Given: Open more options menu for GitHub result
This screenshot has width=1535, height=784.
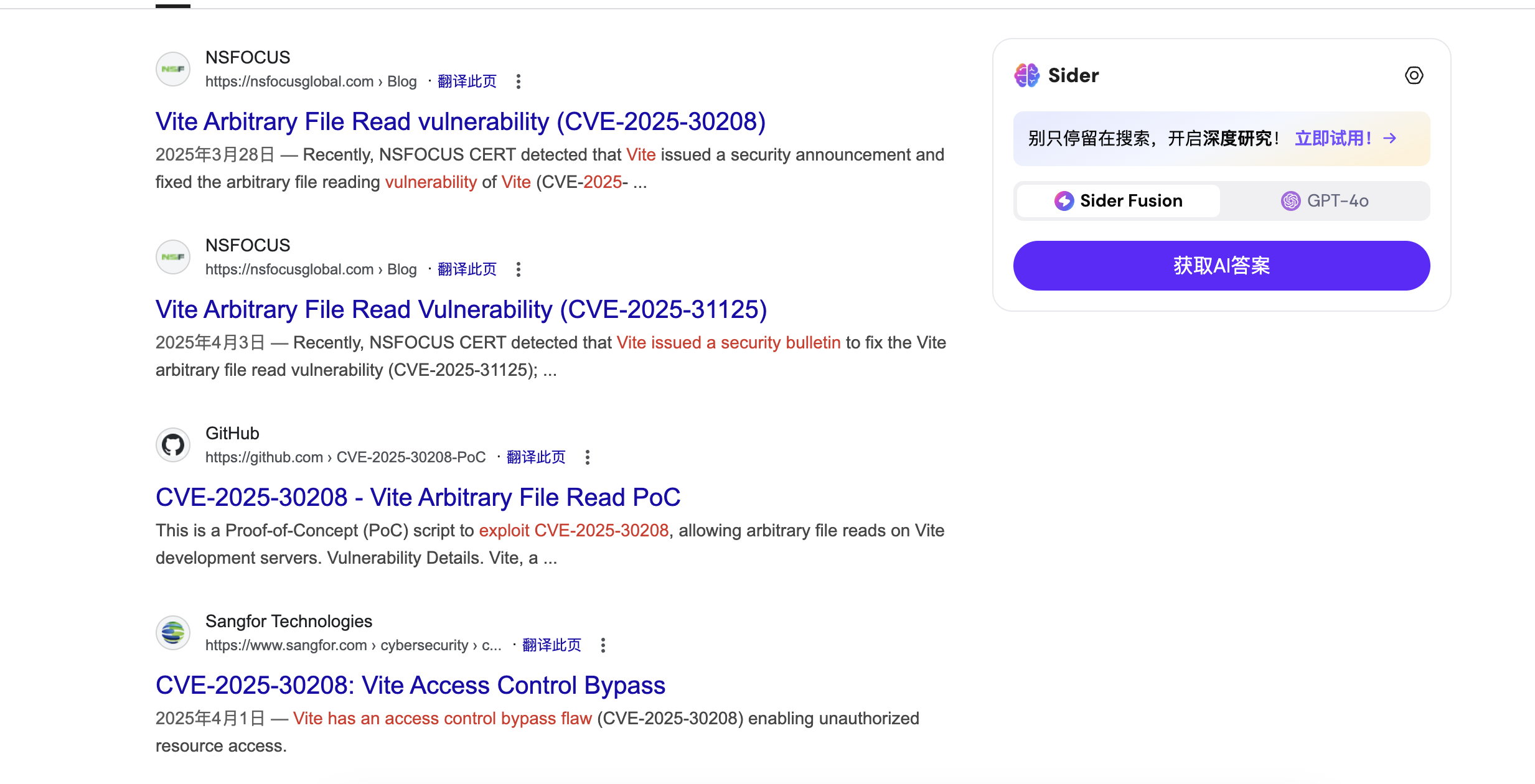Looking at the screenshot, I should [x=587, y=457].
